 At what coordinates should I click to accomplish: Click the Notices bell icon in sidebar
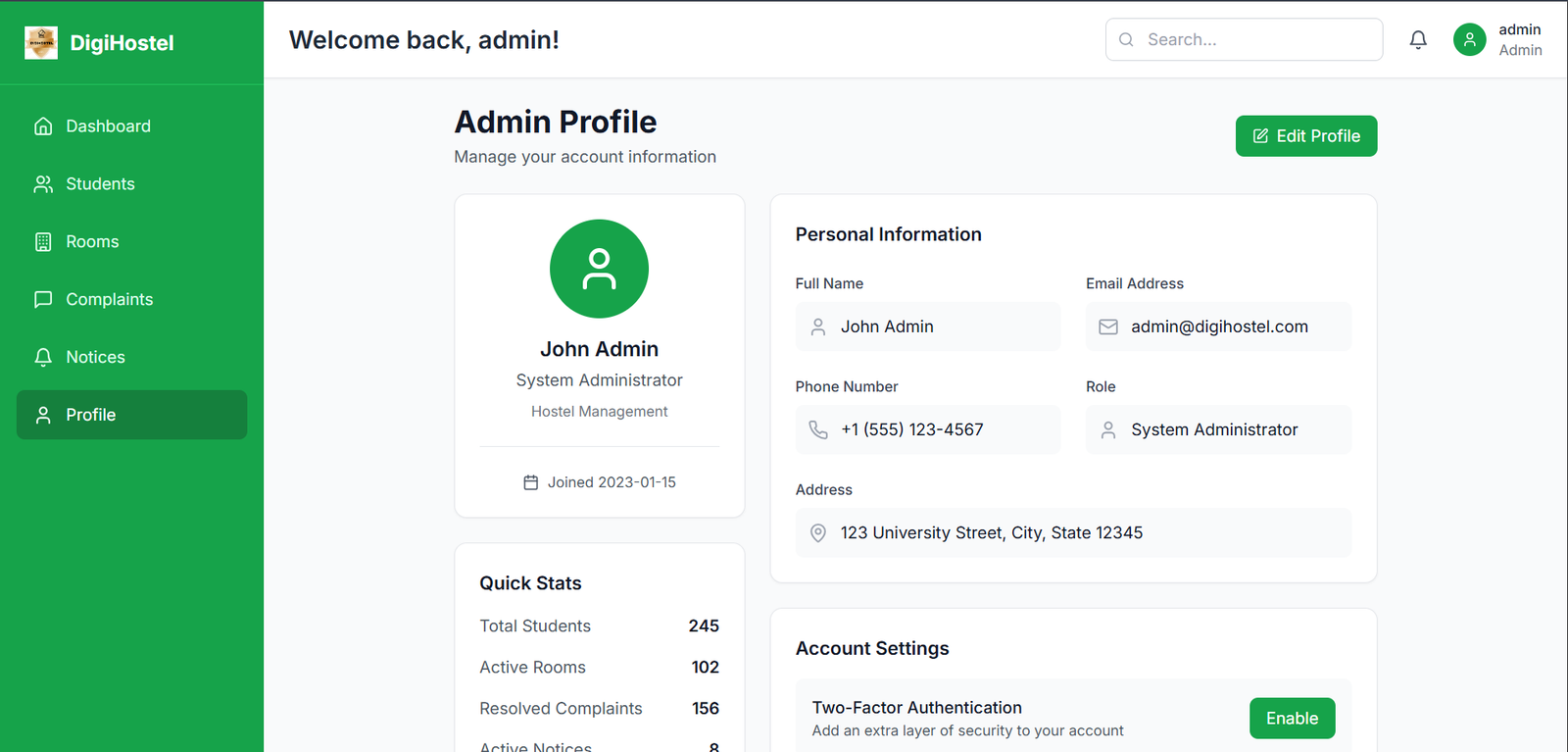click(x=43, y=358)
